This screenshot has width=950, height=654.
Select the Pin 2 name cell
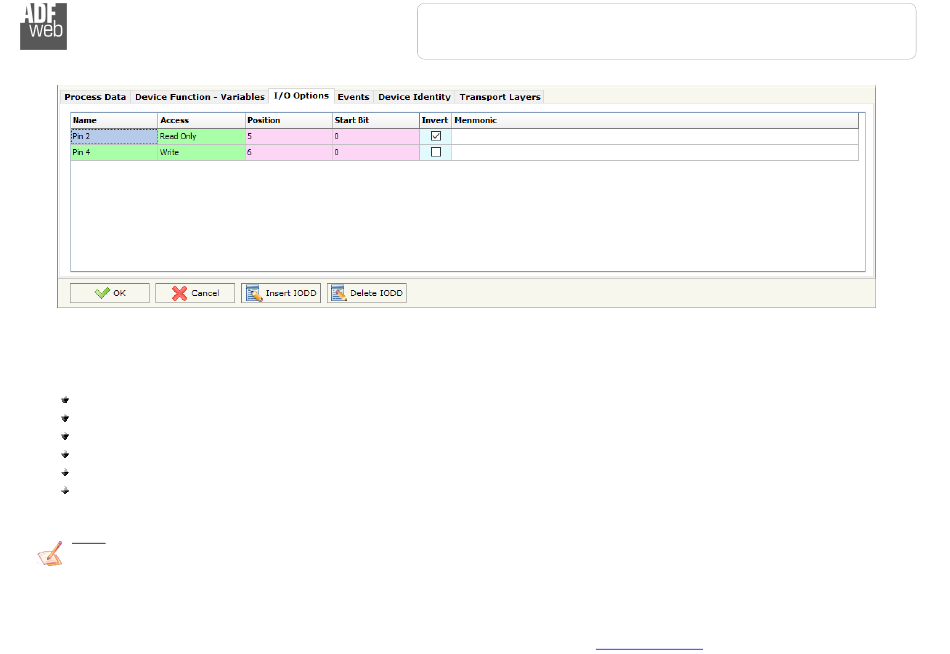[x=113, y=136]
